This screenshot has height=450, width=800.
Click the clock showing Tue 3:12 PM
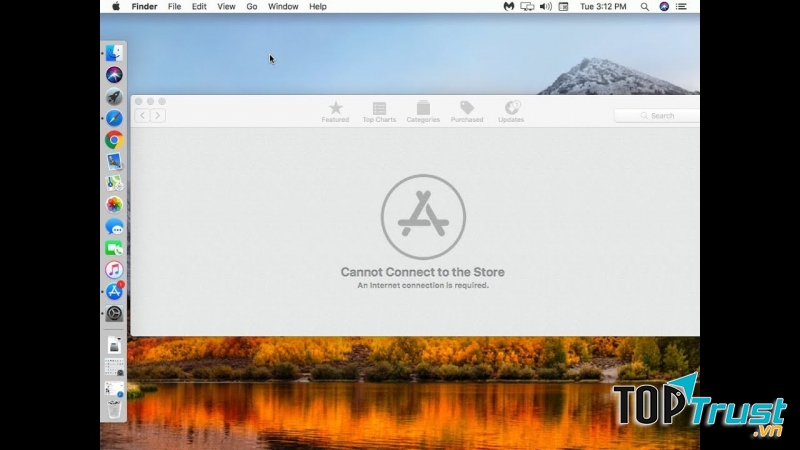coord(603,7)
